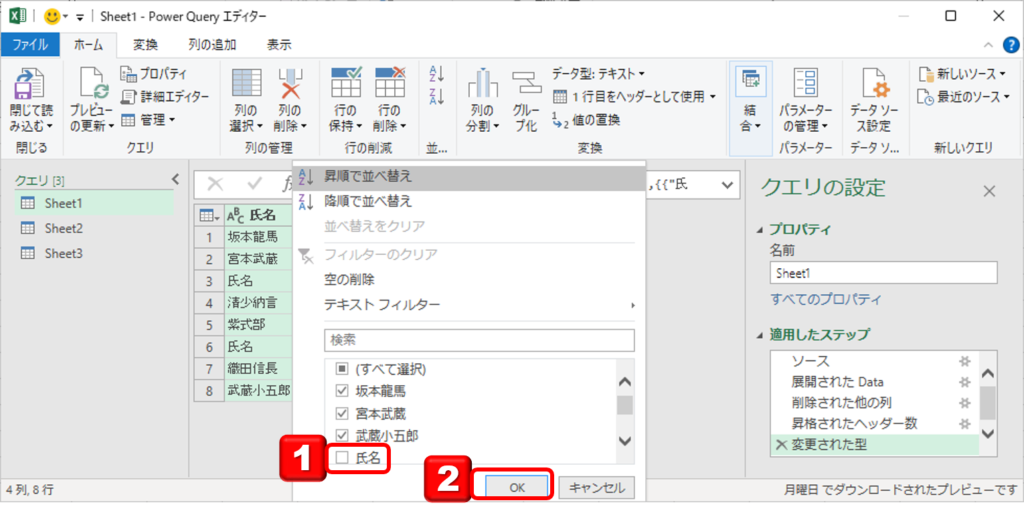Click the sort descending ribbon icon
This screenshot has width=1024, height=525.
[x=436, y=97]
